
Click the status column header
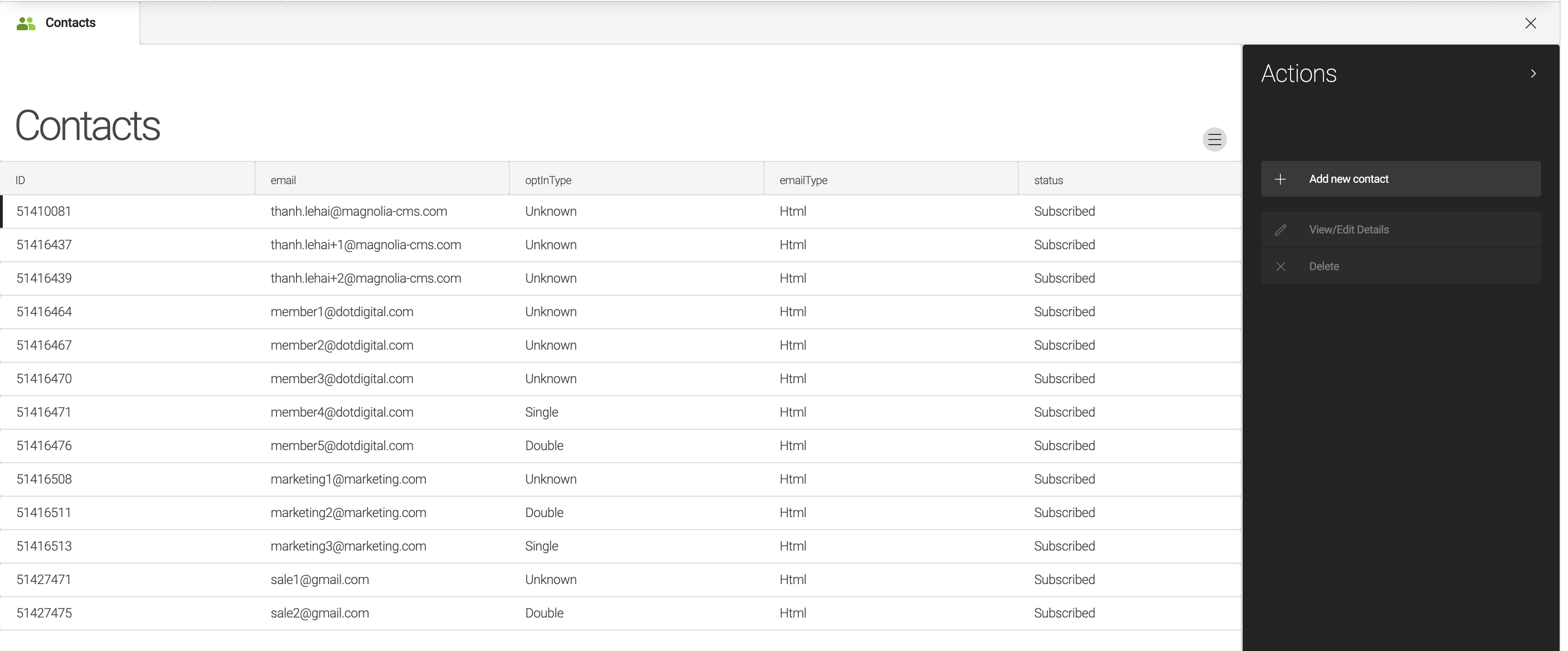click(1048, 179)
